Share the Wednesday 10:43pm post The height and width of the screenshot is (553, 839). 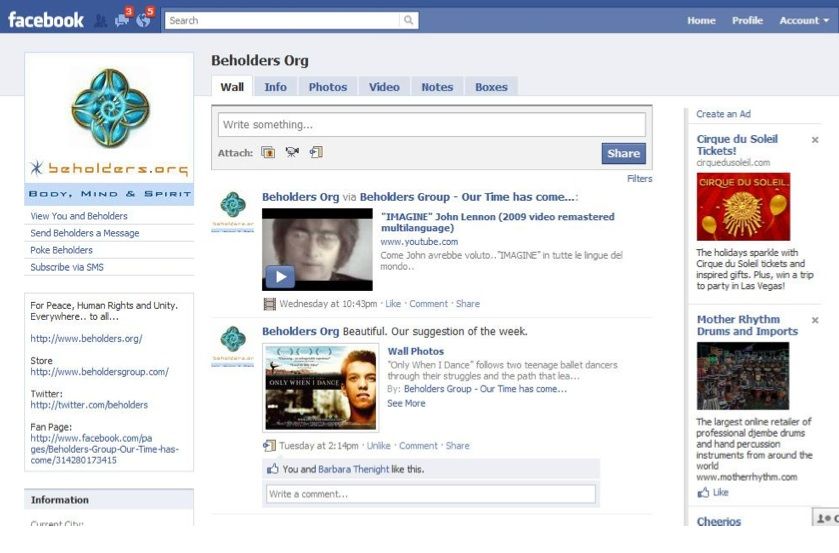(468, 304)
